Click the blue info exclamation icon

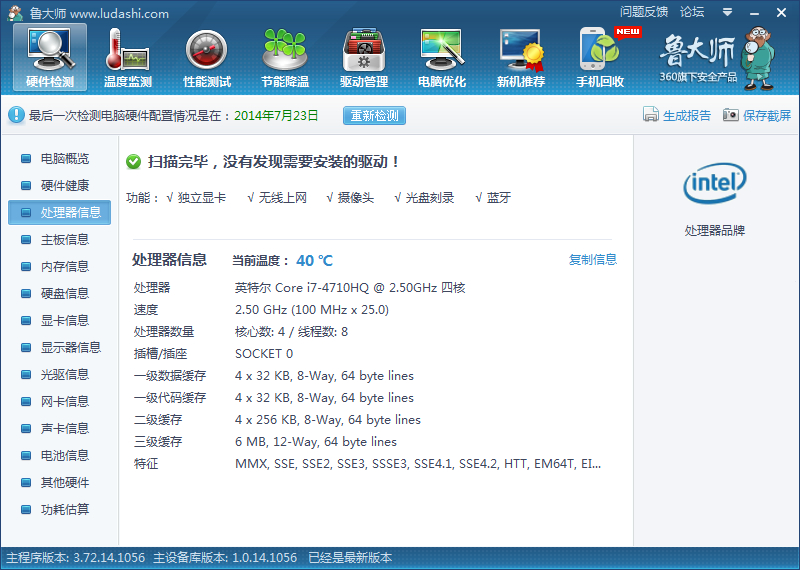click(x=16, y=115)
